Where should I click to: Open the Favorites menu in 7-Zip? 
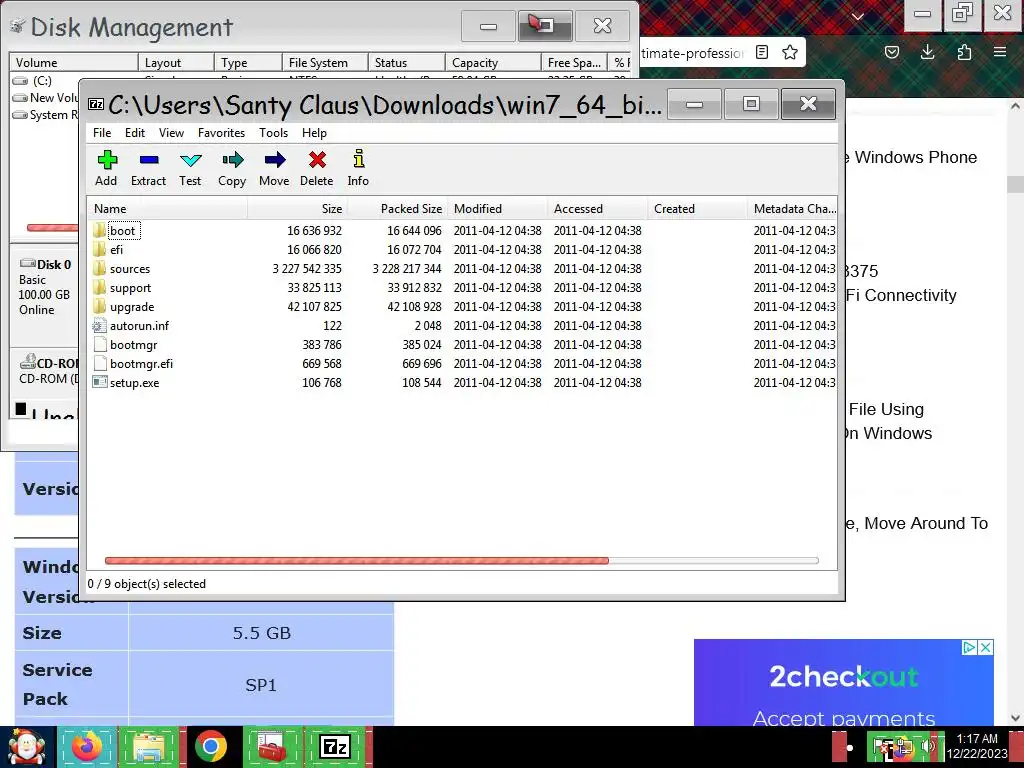coord(221,133)
